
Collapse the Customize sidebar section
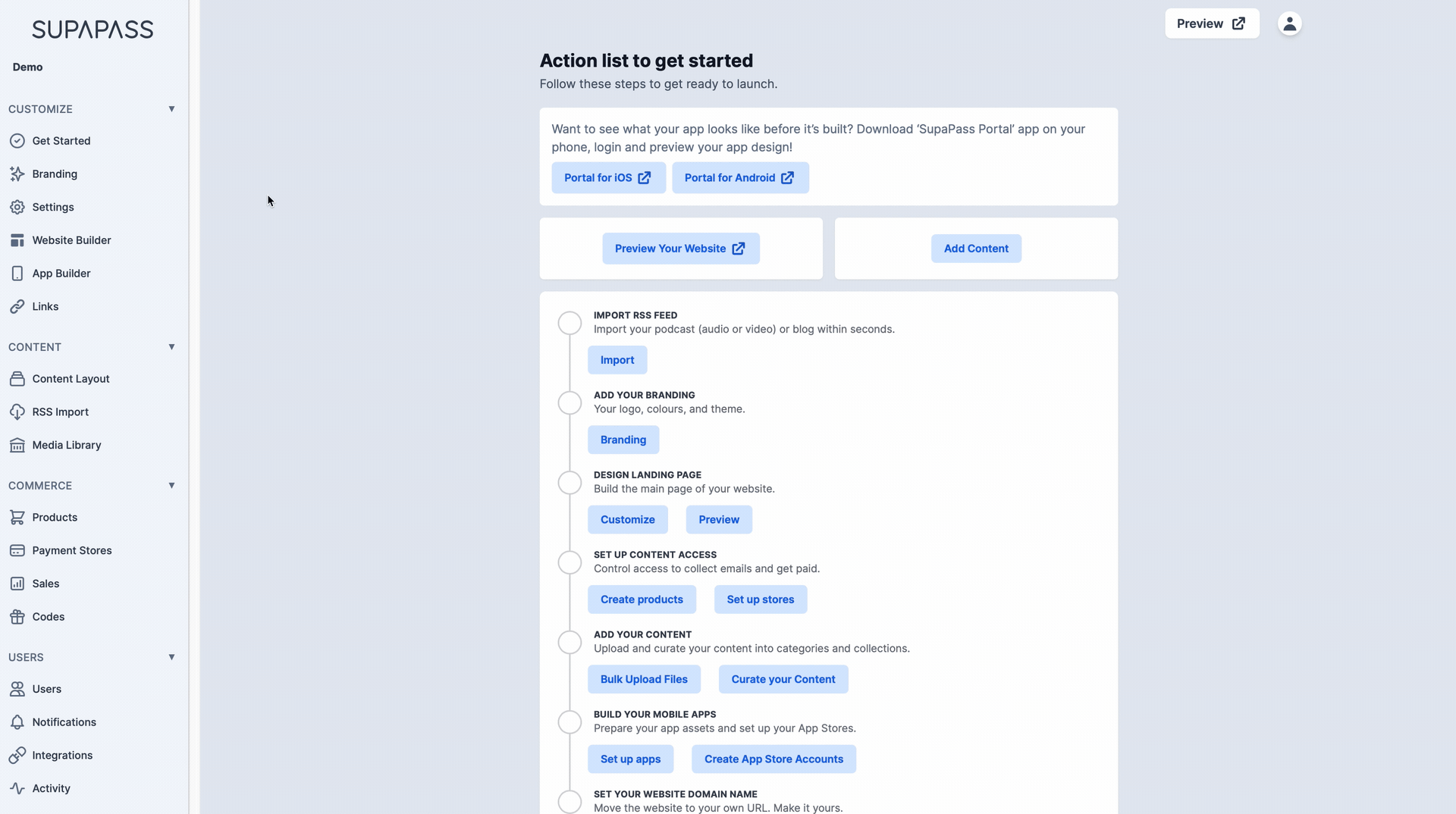coord(171,109)
